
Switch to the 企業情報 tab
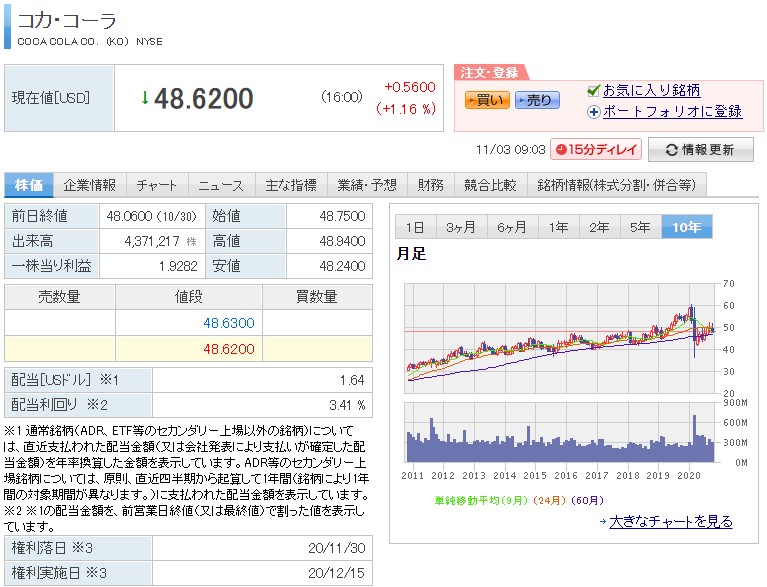click(x=90, y=185)
